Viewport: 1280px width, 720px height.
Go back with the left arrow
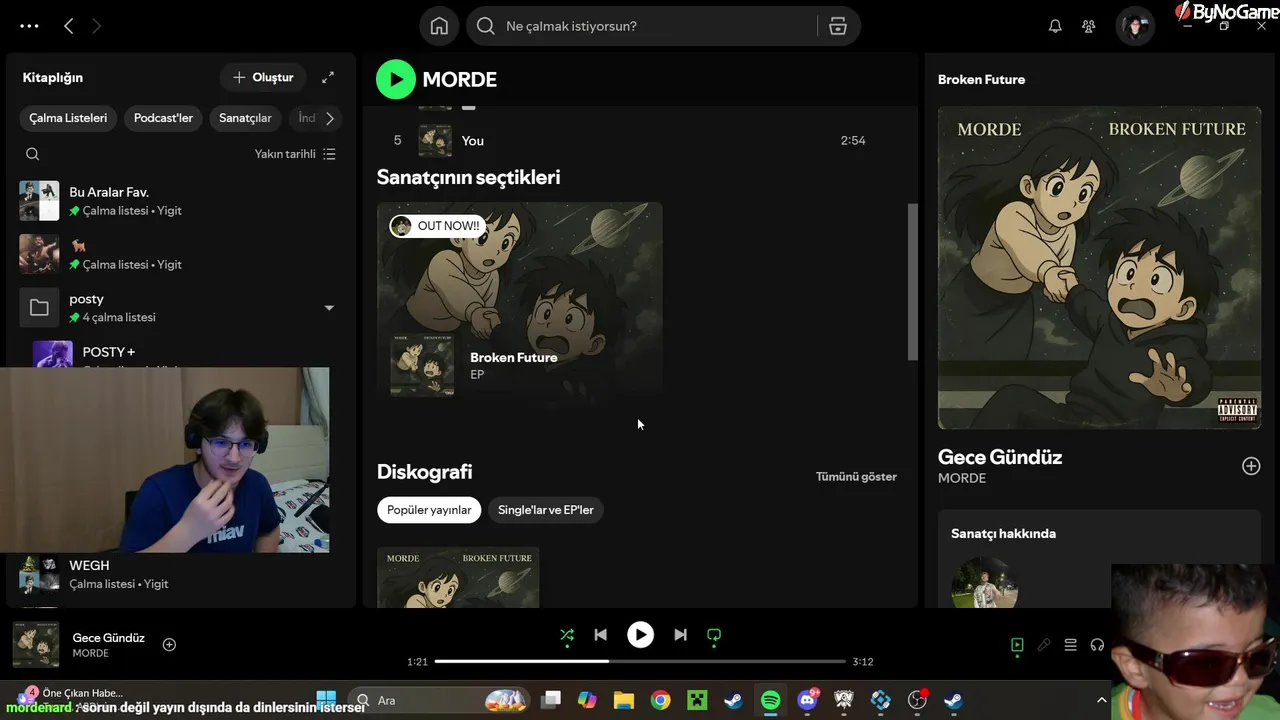[68, 26]
